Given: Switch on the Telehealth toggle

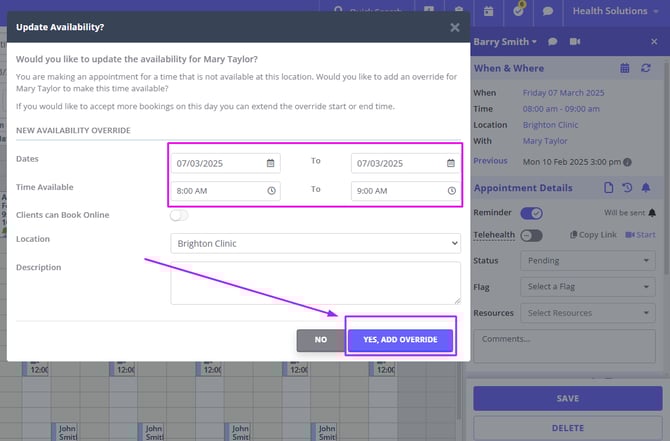Looking at the screenshot, I should (531, 235).
